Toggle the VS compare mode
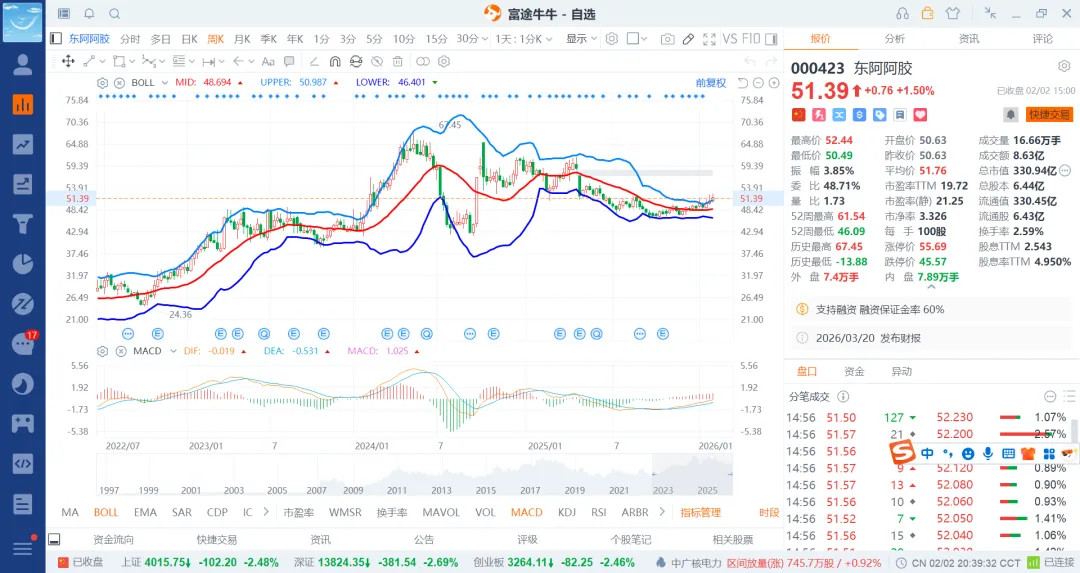 [729, 39]
